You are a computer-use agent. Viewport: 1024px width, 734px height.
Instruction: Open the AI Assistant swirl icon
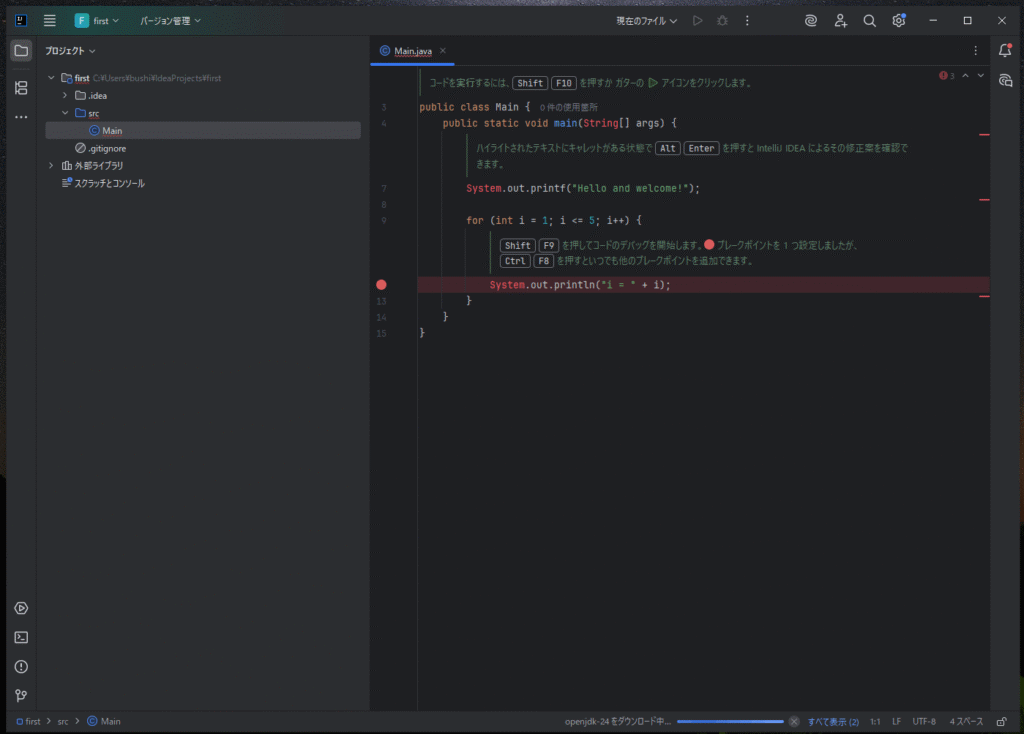tap(810, 21)
